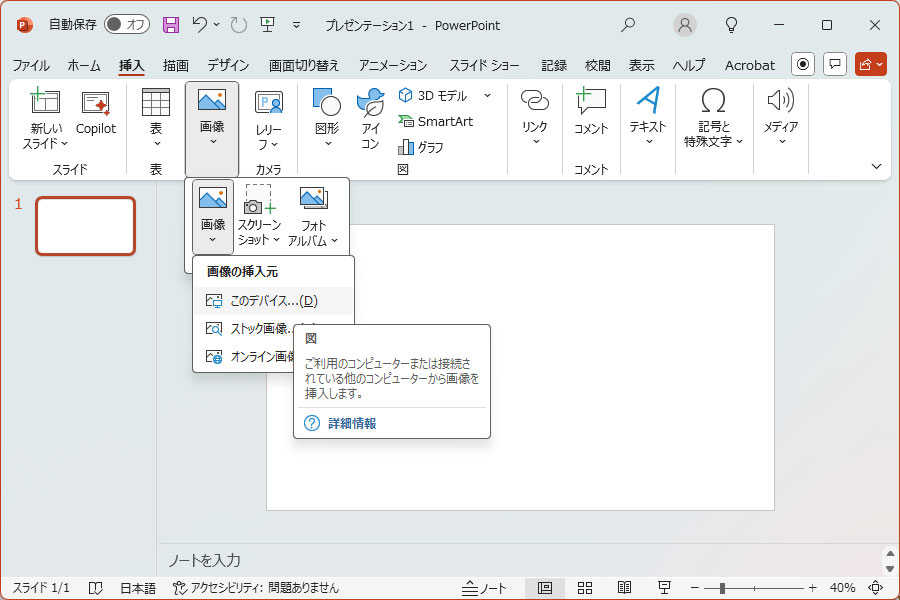Click 日本語 language indicator
The height and width of the screenshot is (600, 900).
pos(138,588)
